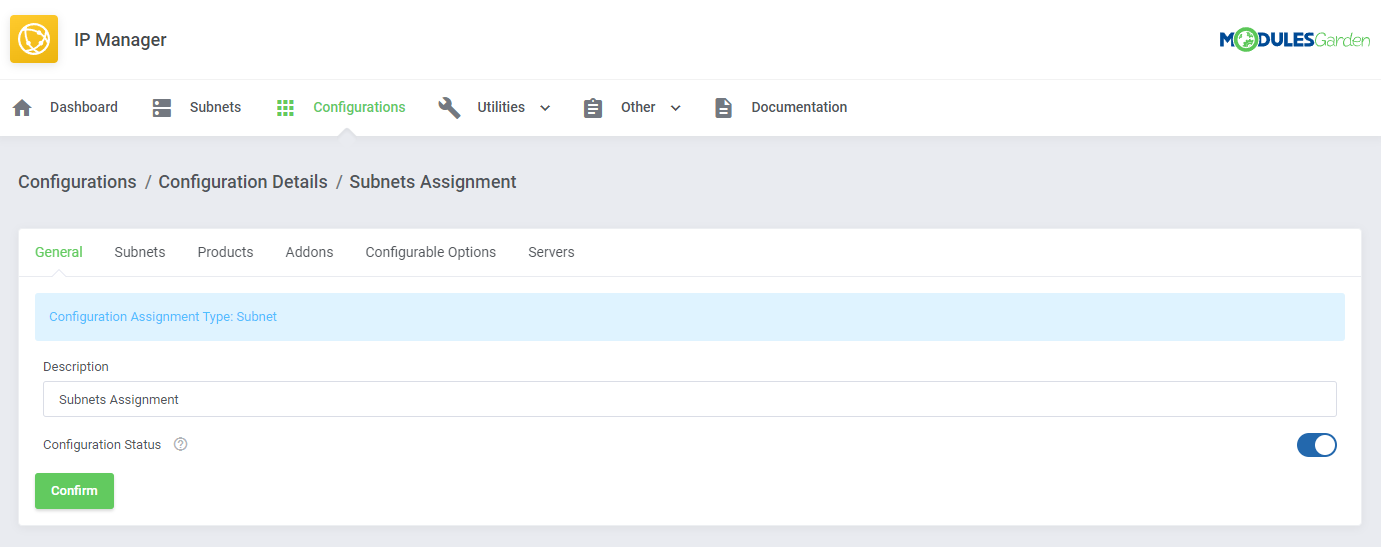Open the ModulesGarden logo link
The height and width of the screenshot is (547, 1381).
pos(1294,40)
